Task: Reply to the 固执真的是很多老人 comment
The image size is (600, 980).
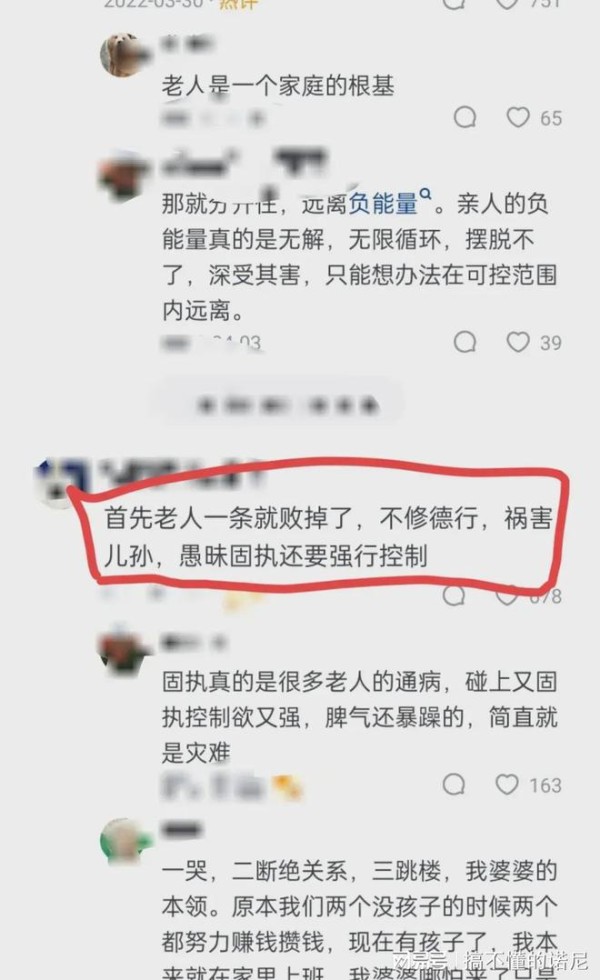Action: click(454, 784)
